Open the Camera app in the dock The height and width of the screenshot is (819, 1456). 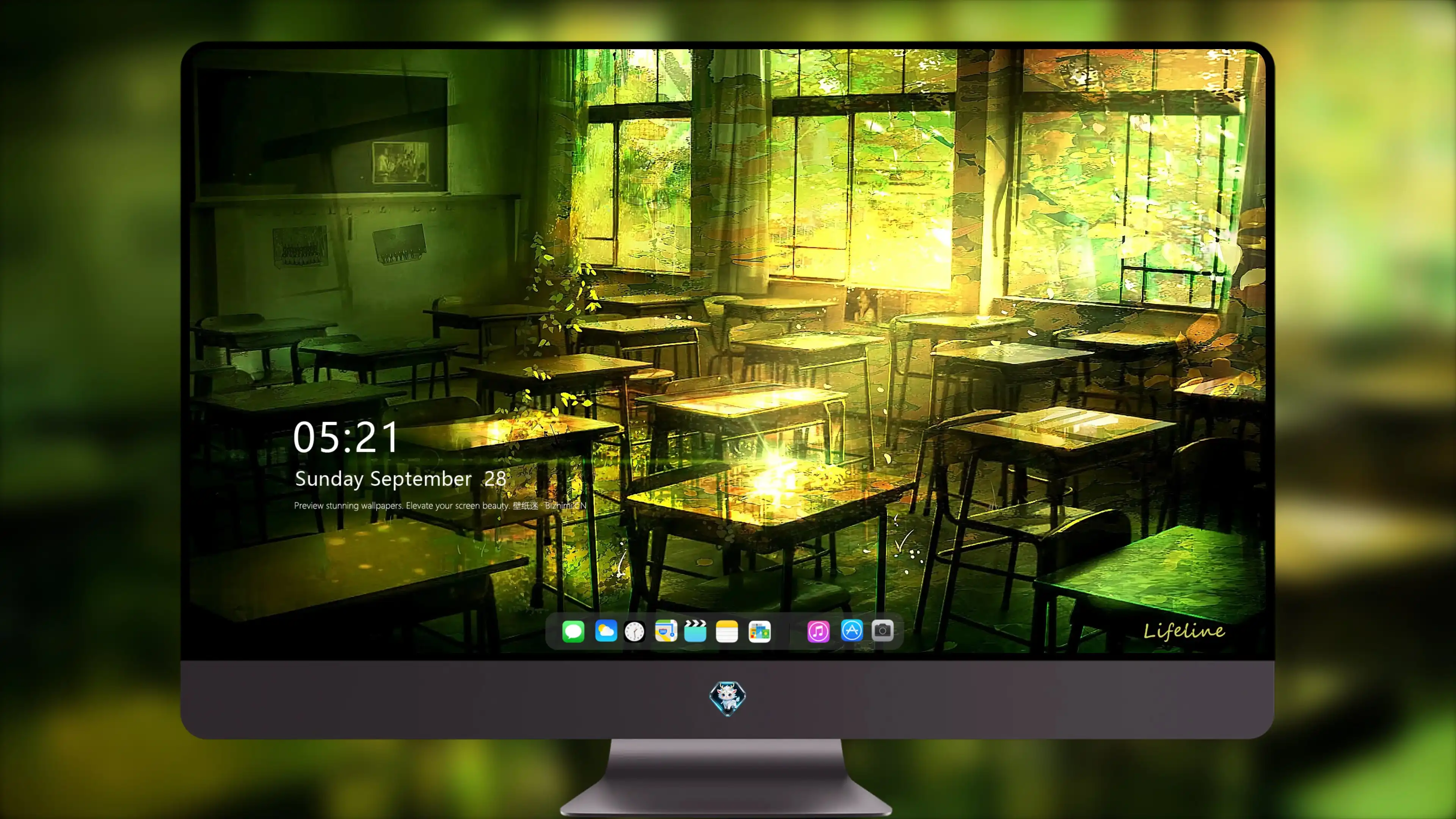882,630
